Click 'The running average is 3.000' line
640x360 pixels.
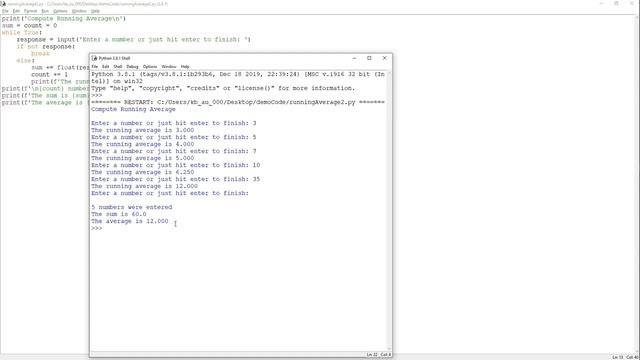point(142,130)
